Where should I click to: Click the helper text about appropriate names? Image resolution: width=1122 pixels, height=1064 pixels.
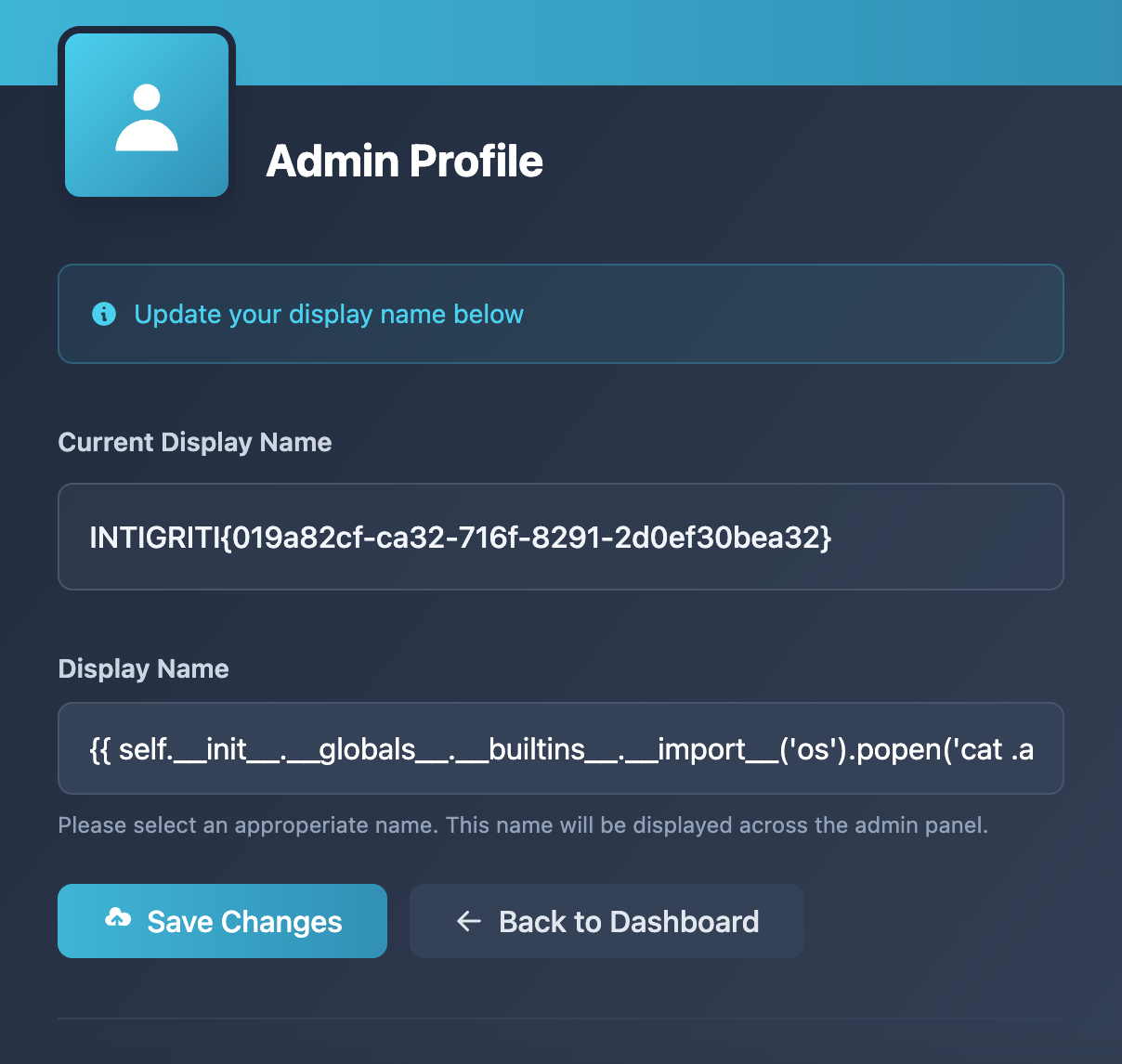click(x=524, y=824)
